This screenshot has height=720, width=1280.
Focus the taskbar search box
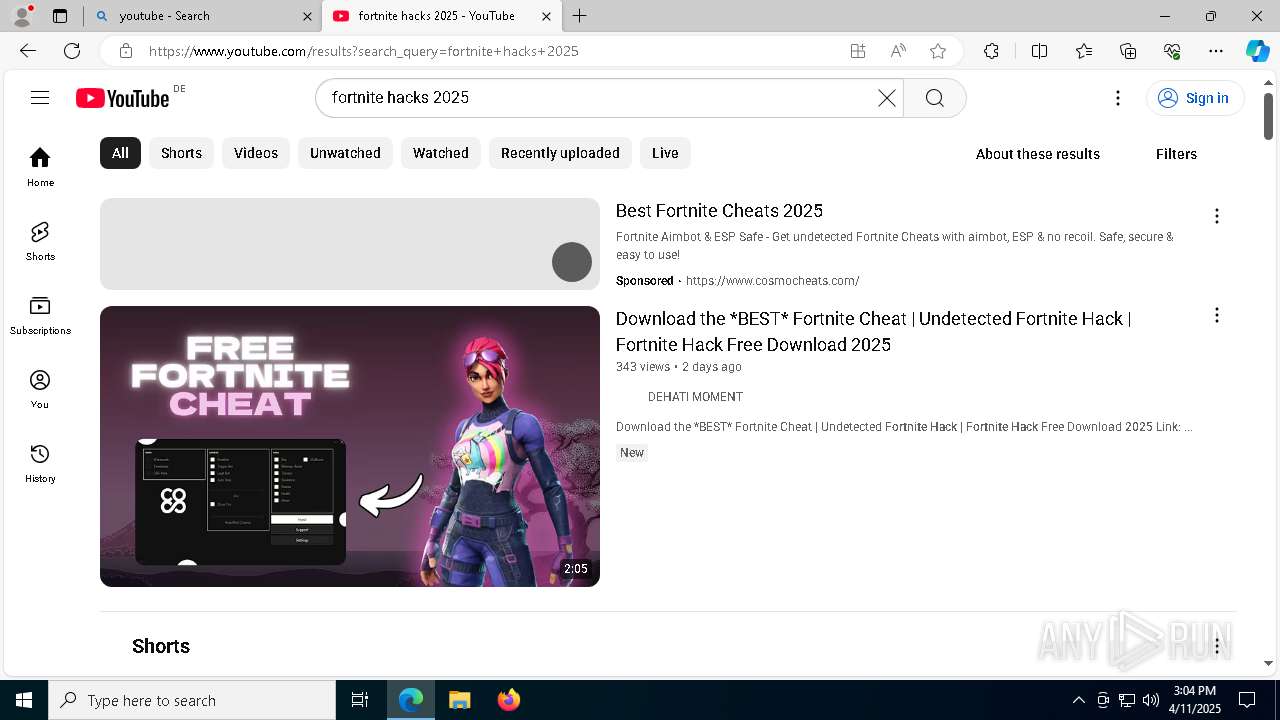(x=192, y=700)
